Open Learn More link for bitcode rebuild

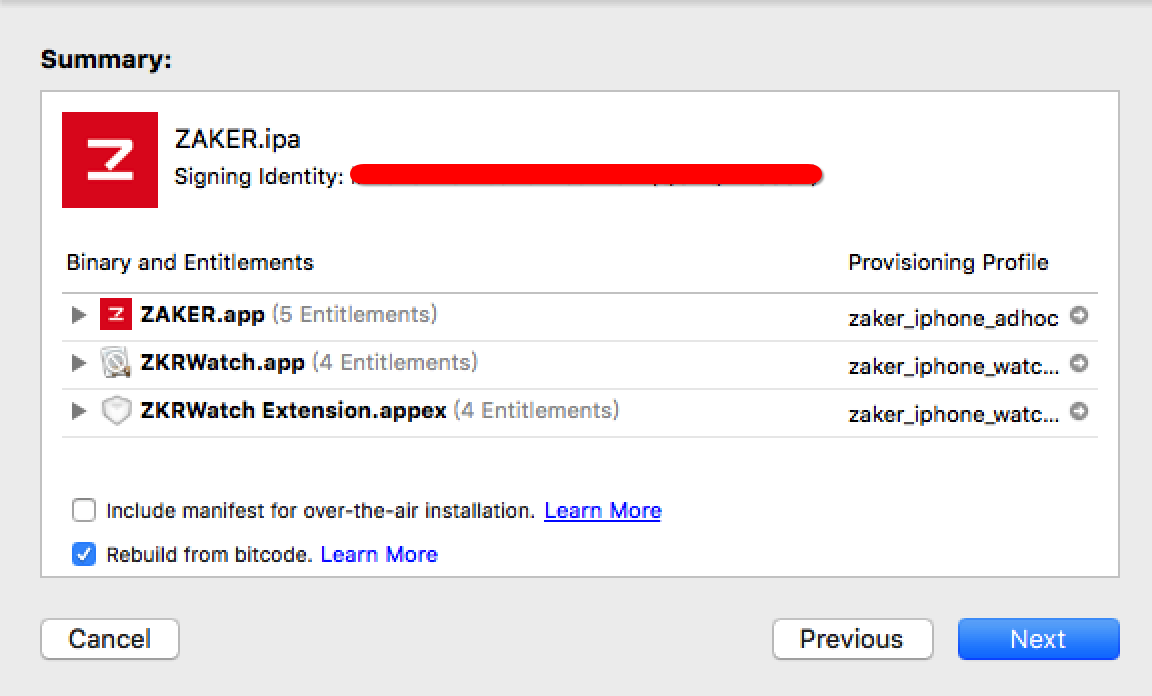379,554
